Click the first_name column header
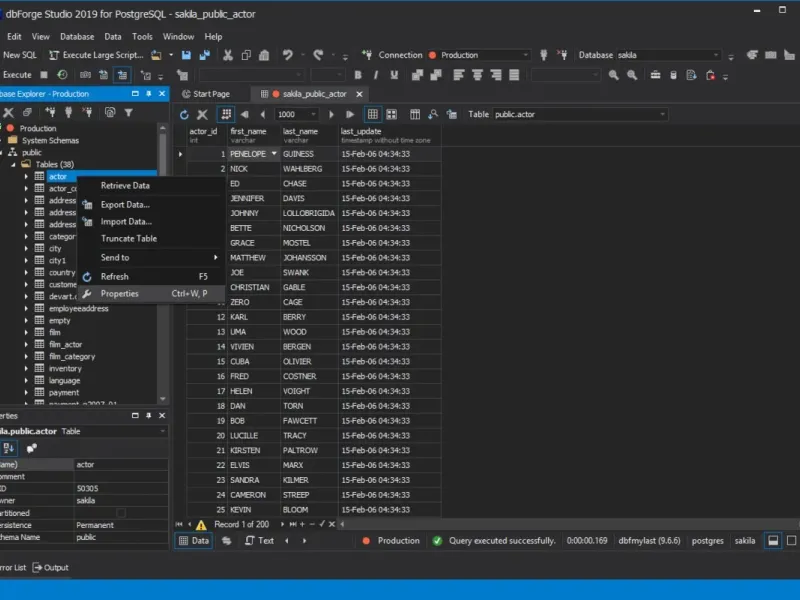 255,135
